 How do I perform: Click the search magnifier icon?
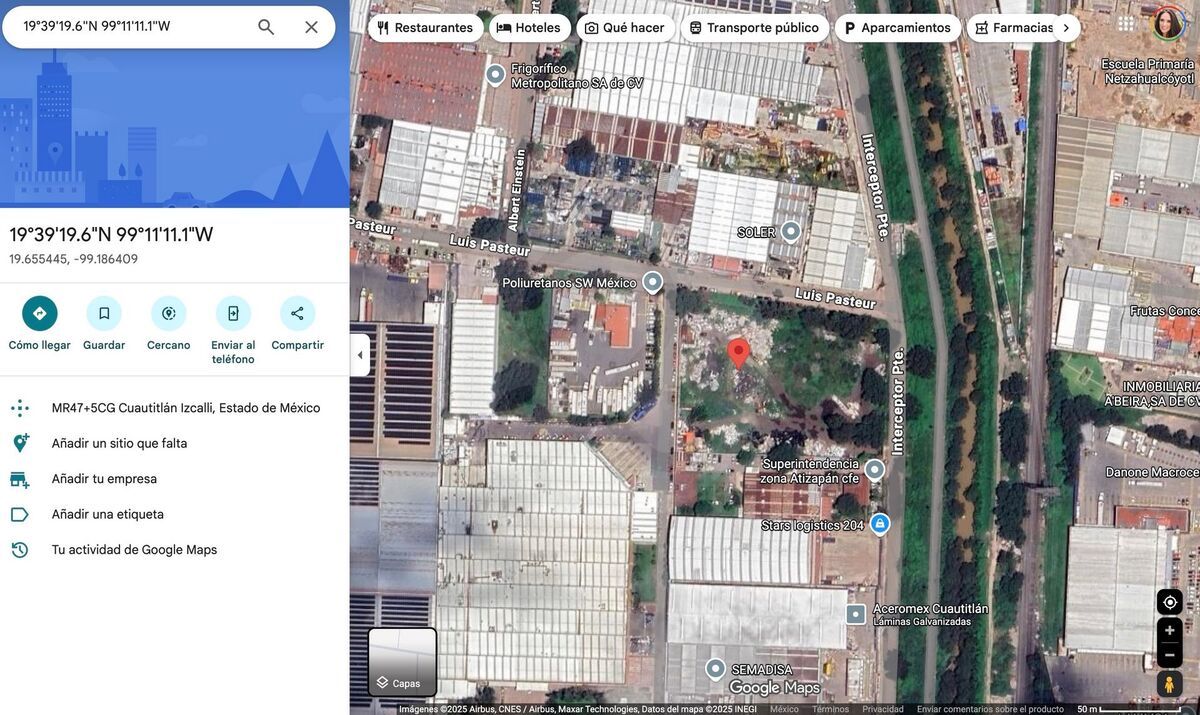coord(266,27)
